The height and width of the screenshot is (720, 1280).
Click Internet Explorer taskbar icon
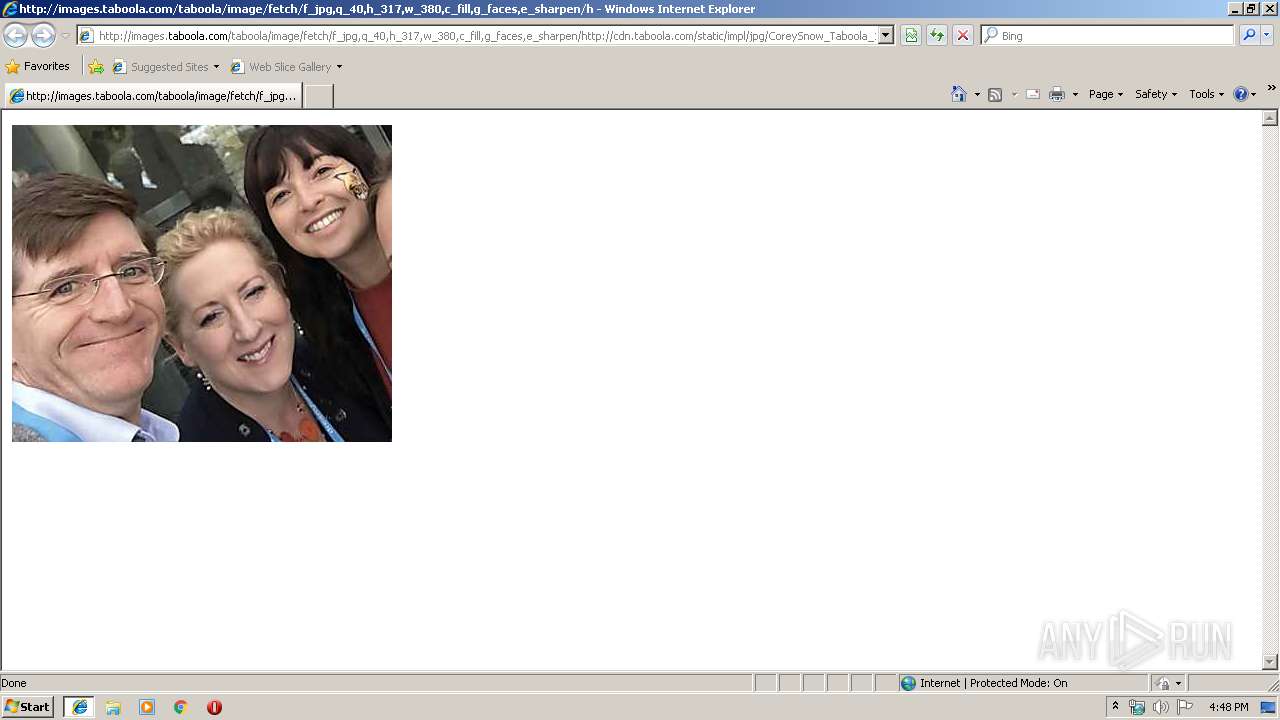click(80, 707)
